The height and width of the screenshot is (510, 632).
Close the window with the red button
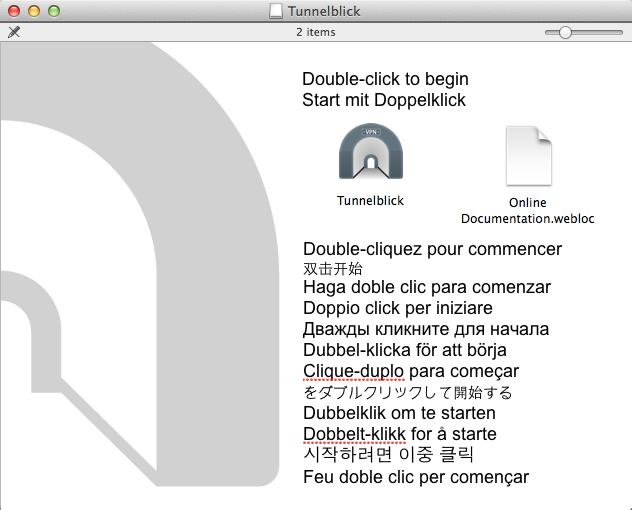pyautogui.click(x=14, y=11)
